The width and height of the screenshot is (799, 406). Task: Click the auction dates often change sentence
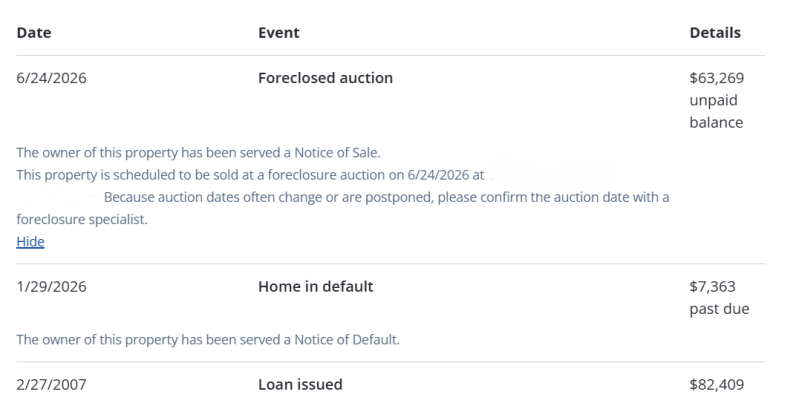[x=386, y=197]
